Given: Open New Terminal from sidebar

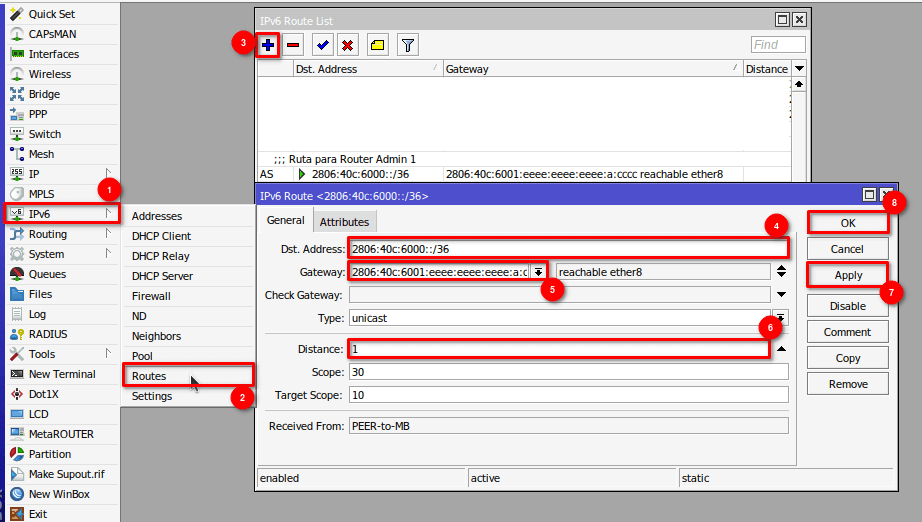Looking at the screenshot, I should 61,374.
